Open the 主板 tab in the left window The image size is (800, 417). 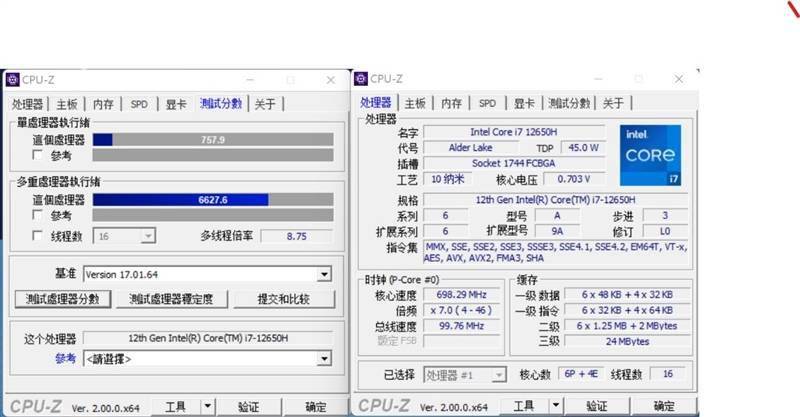67,104
